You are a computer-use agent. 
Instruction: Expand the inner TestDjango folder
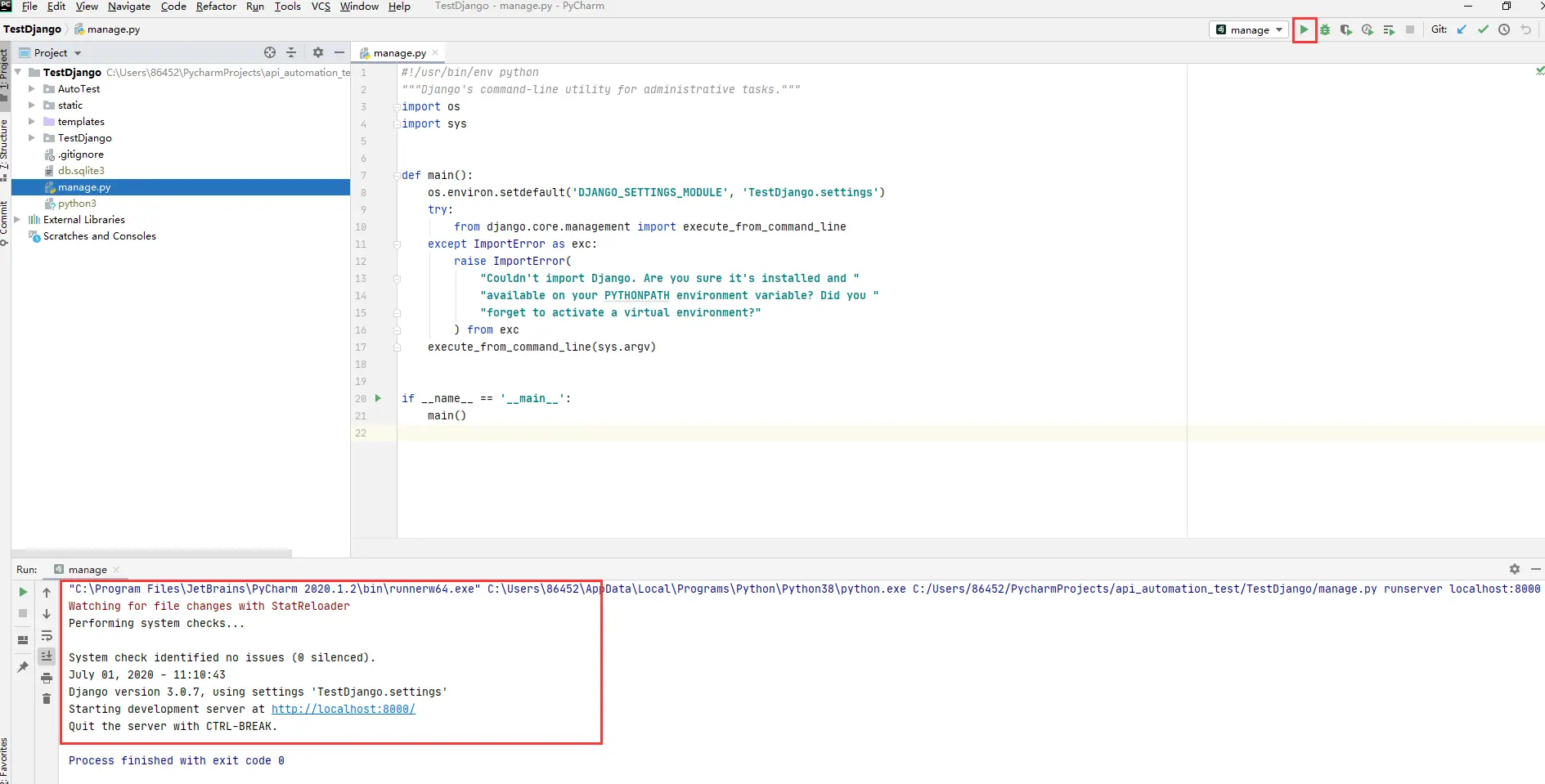[x=32, y=137]
